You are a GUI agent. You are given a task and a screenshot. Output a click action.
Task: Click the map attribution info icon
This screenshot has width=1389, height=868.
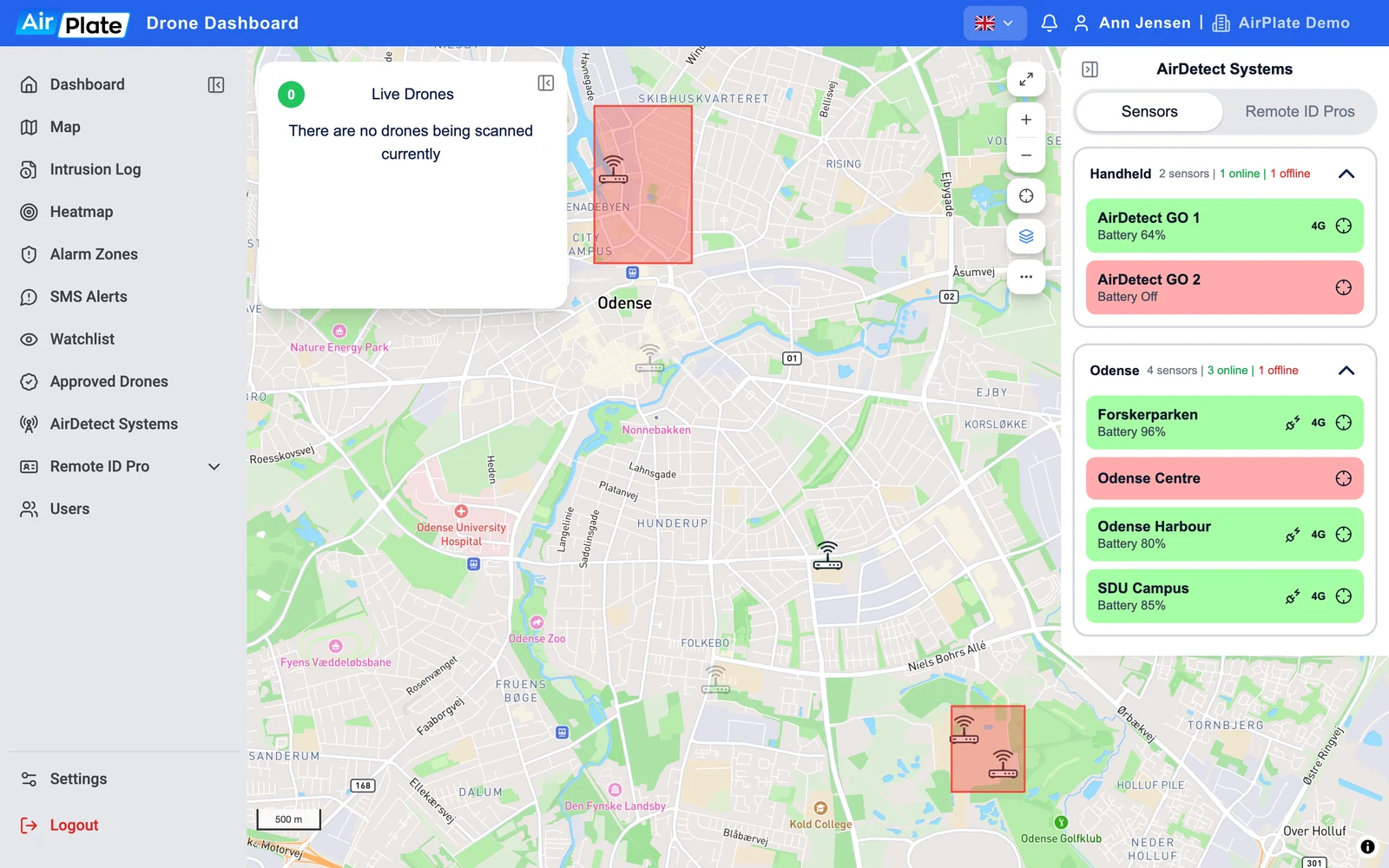pos(1367,846)
